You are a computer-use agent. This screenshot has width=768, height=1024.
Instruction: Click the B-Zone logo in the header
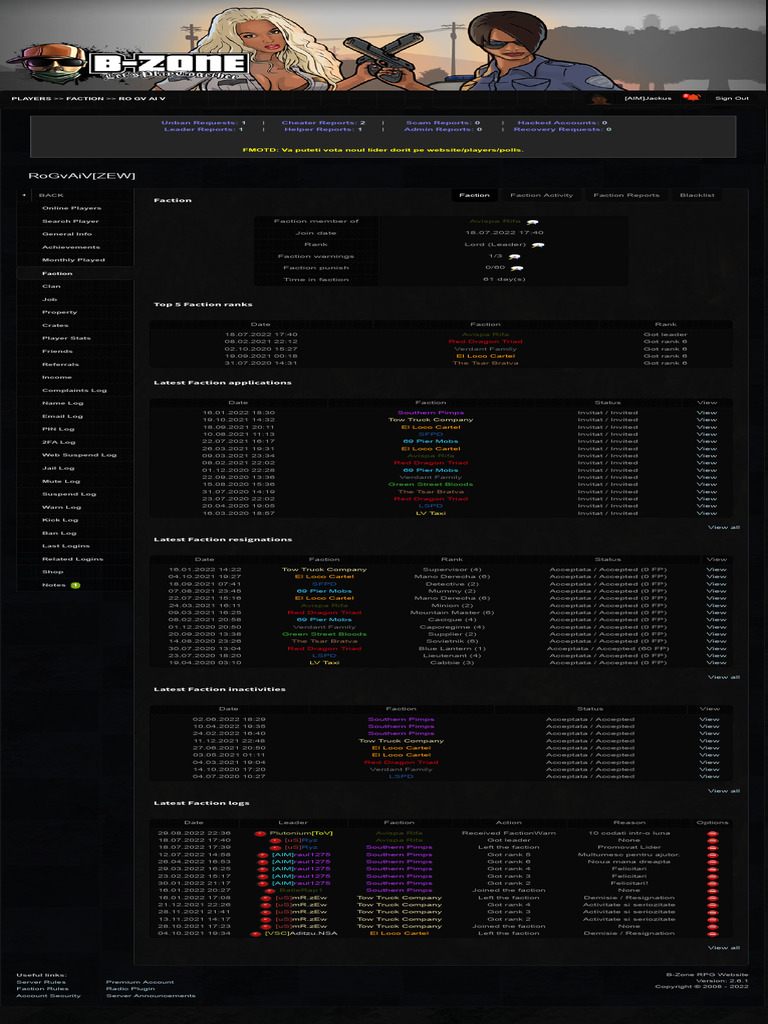tap(131, 64)
